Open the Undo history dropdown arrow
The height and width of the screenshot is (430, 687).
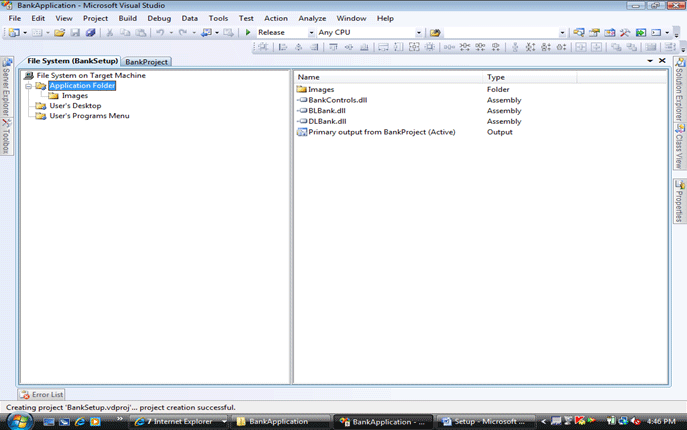click(x=171, y=33)
